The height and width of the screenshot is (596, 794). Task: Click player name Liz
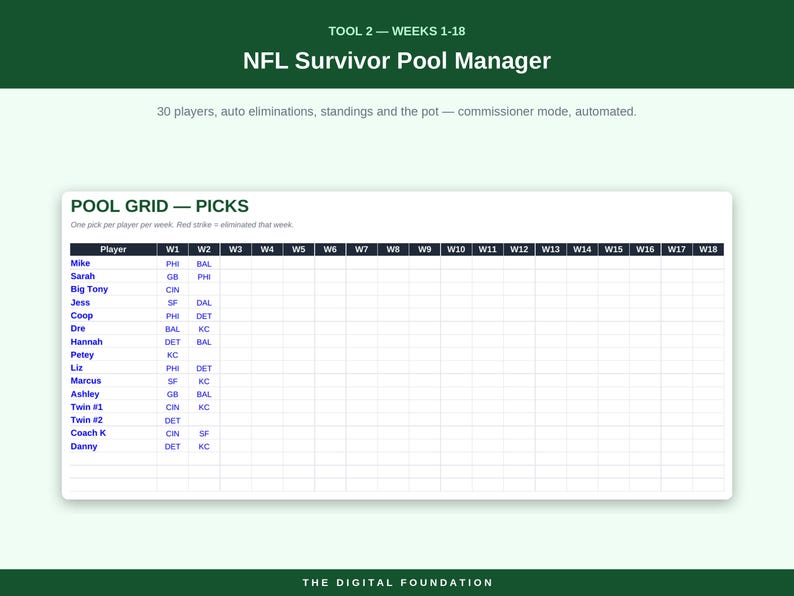tap(76, 368)
